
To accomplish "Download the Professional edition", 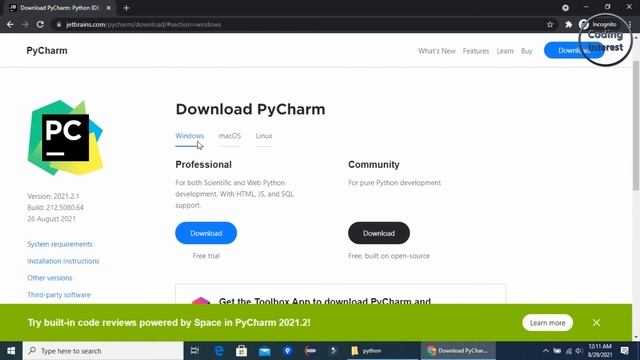I will coord(206,233).
